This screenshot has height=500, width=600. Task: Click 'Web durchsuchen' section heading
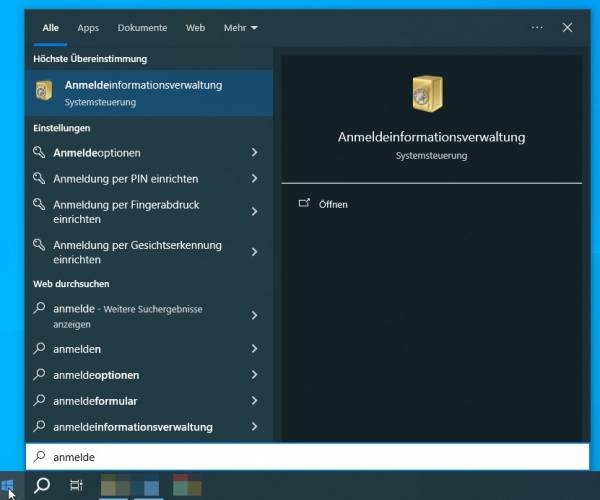(71, 284)
